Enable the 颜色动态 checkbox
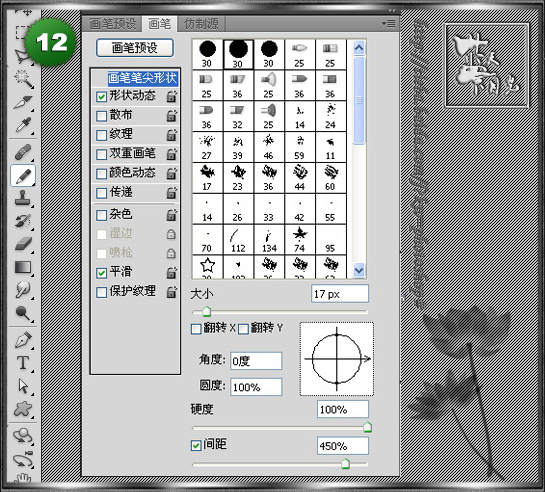Screen dimensions: 545x492 (x=101, y=174)
